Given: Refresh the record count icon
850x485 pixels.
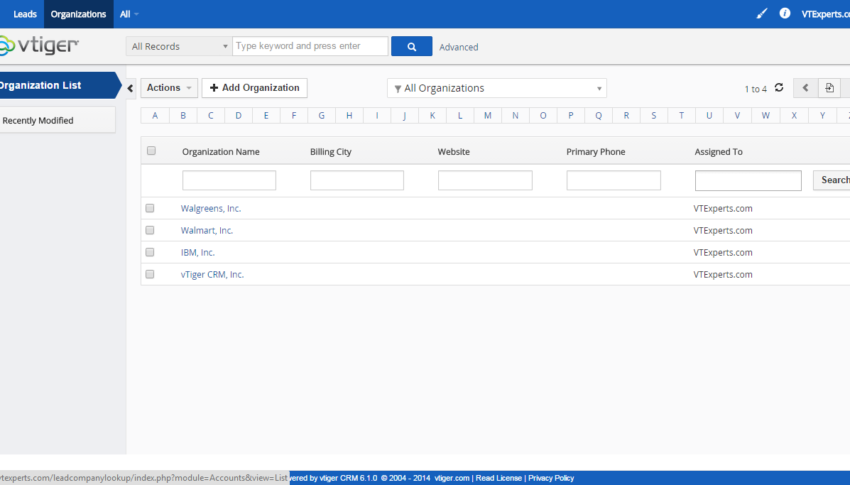Looking at the screenshot, I should click(779, 87).
